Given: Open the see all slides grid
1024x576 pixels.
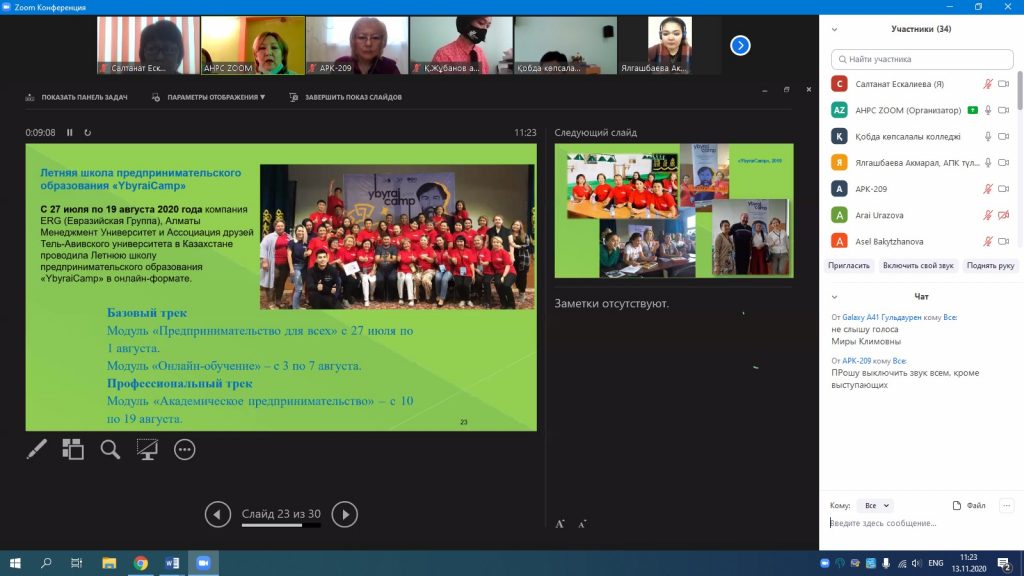Looking at the screenshot, I should click(72, 449).
